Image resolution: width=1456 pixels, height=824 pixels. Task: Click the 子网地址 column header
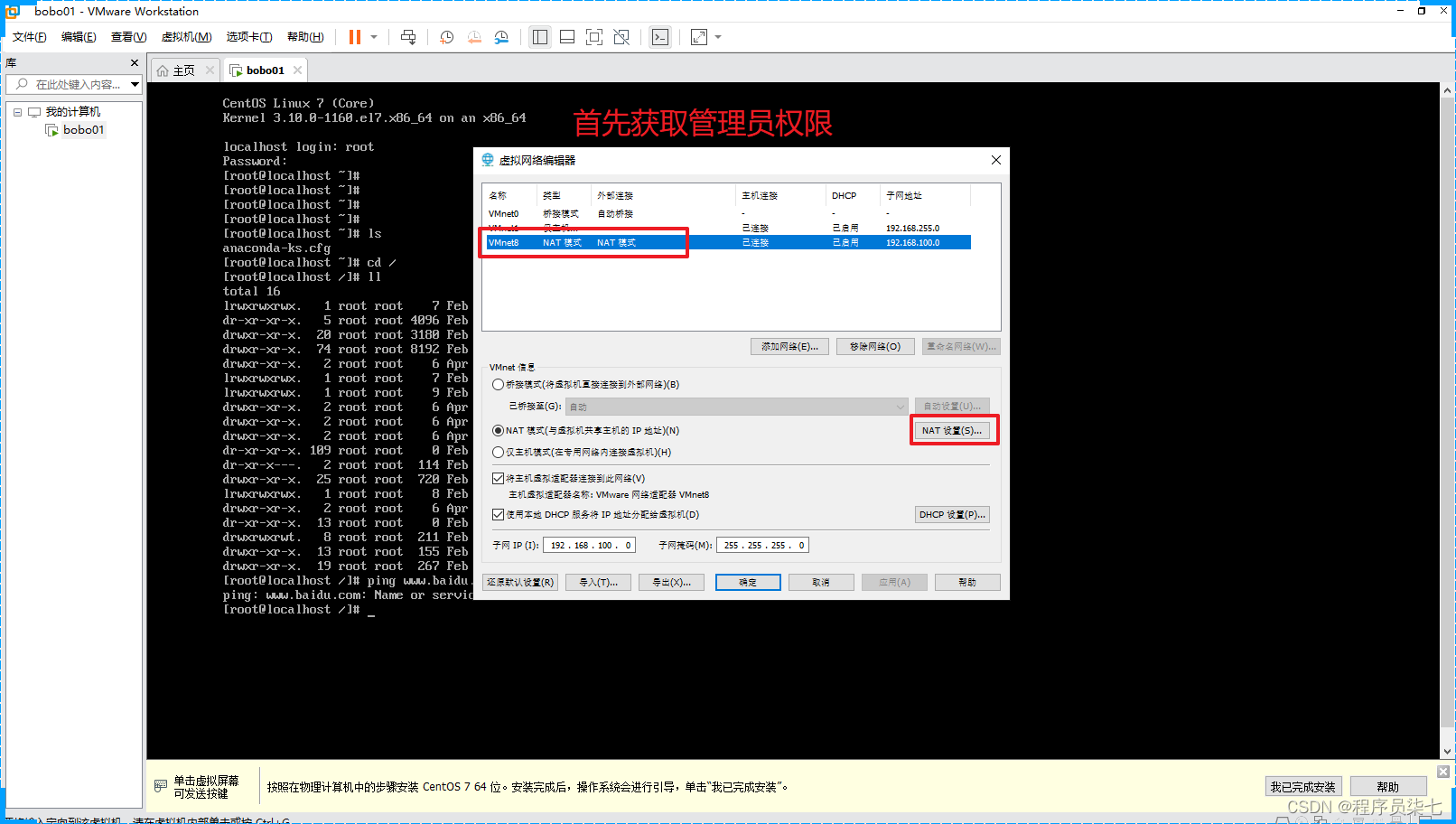[x=926, y=195]
